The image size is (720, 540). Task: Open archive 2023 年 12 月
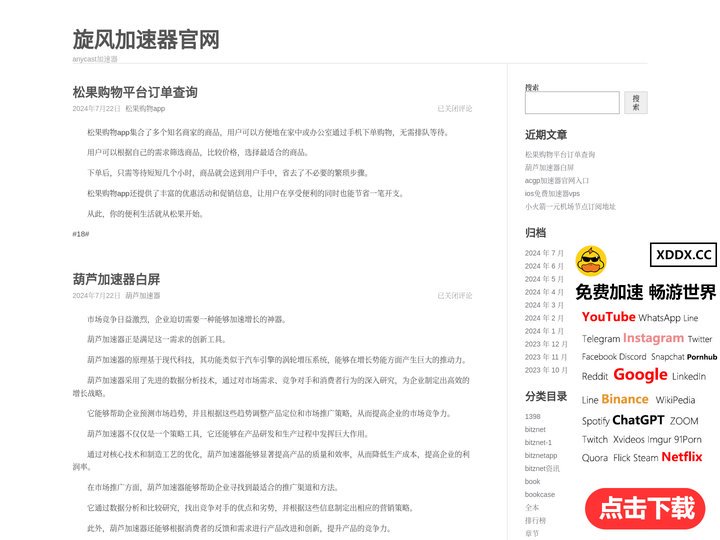click(x=546, y=344)
